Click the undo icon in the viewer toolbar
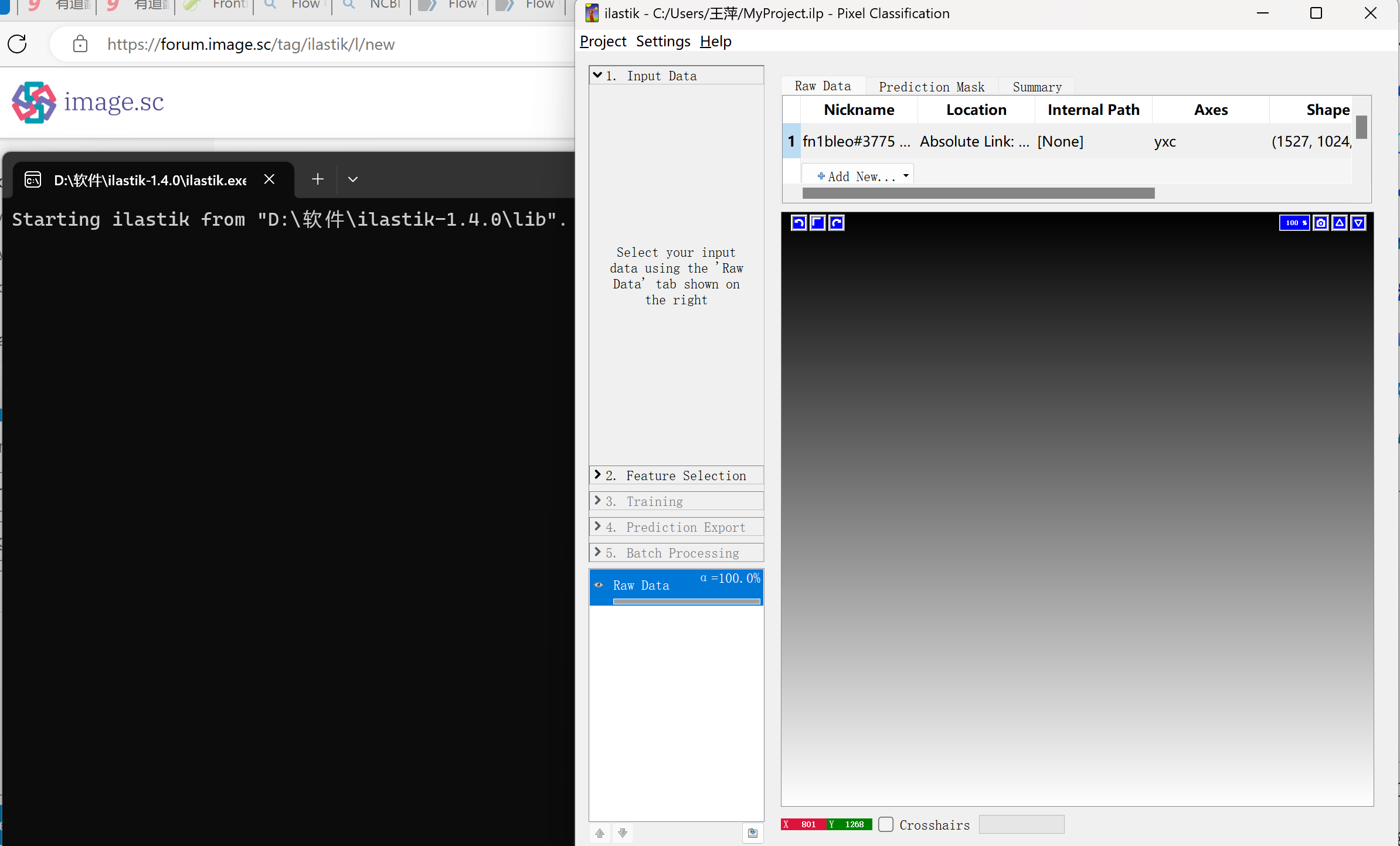The height and width of the screenshot is (846, 1400). [x=798, y=222]
